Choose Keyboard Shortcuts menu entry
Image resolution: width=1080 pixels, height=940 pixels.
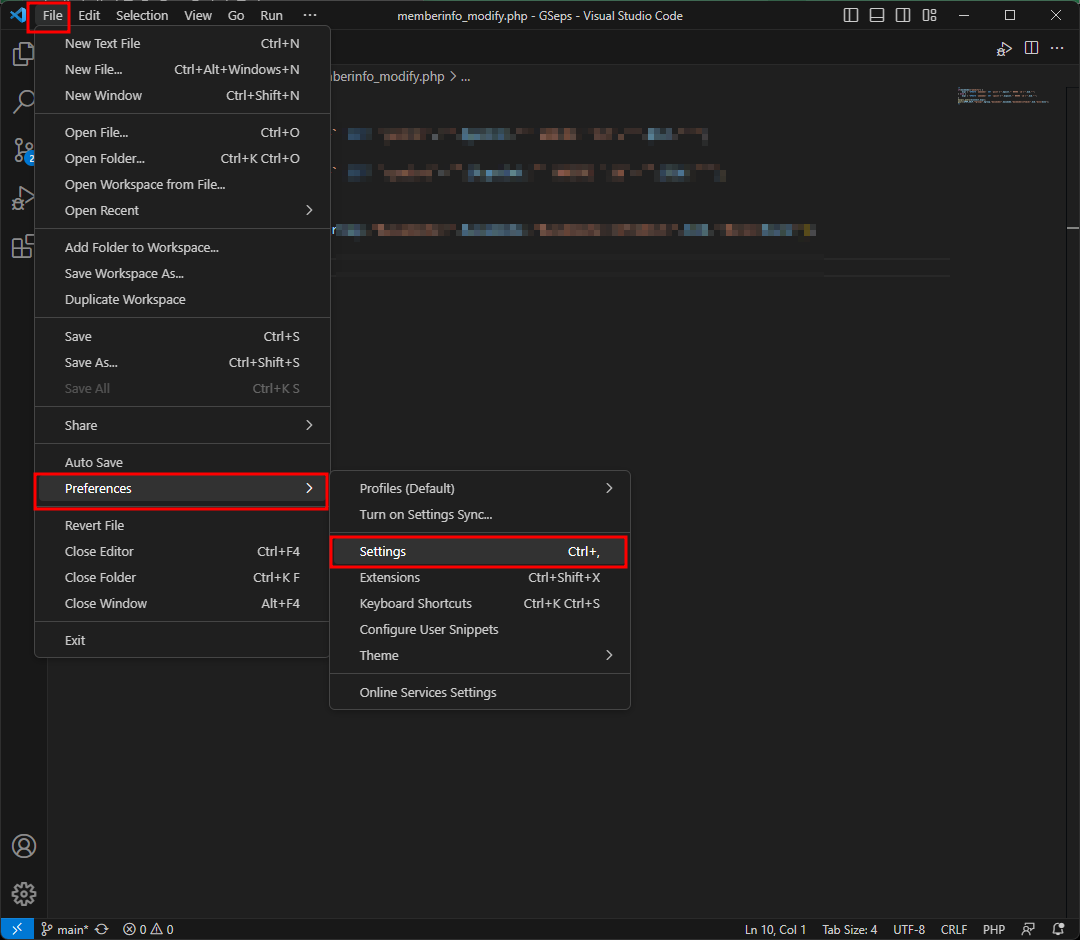[479, 603]
